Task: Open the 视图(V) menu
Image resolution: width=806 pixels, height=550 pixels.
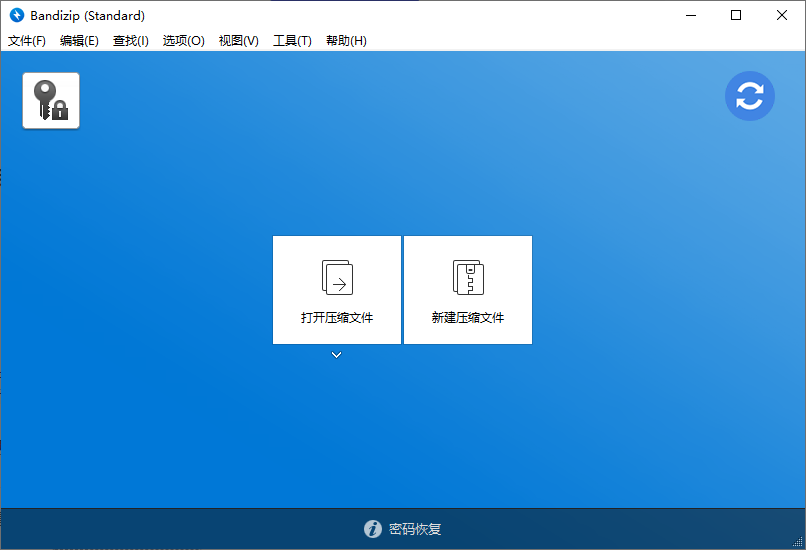Action: (x=239, y=41)
